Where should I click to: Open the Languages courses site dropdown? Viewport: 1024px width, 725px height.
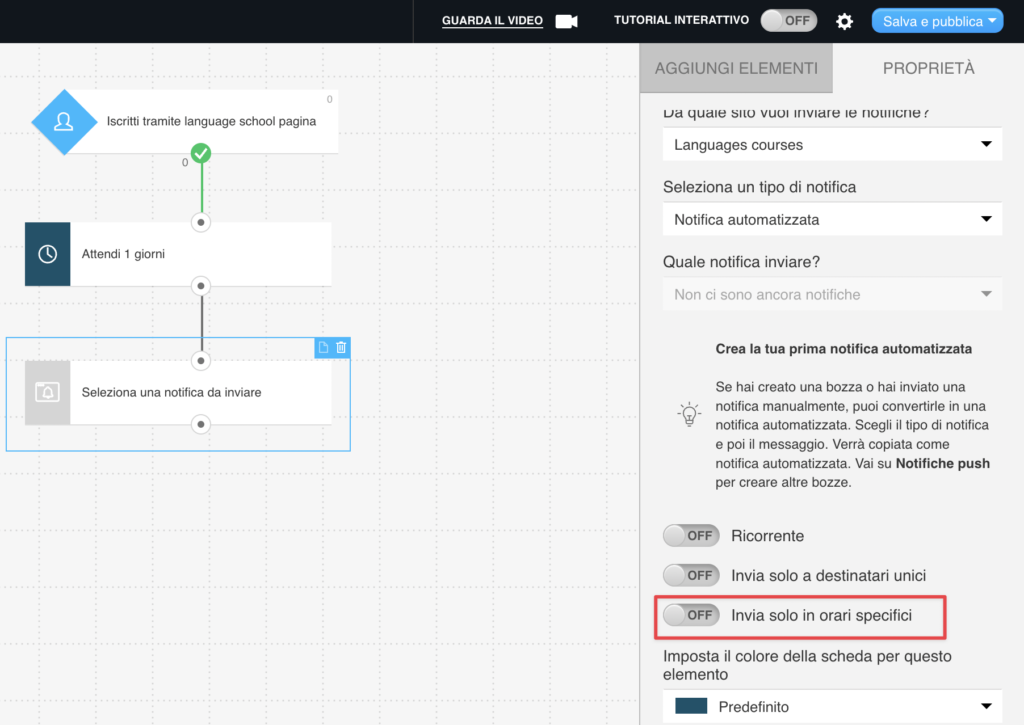tap(832, 144)
